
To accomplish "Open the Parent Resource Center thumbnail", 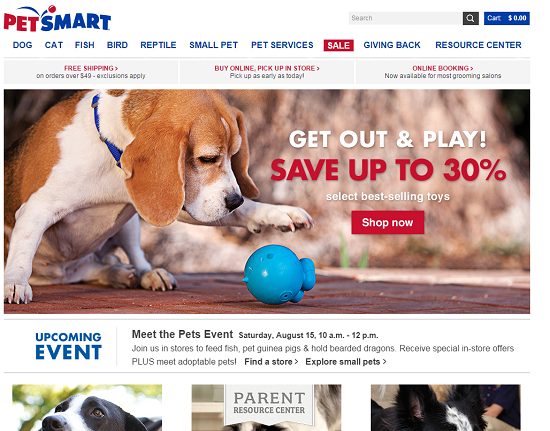I will pyautogui.click(x=266, y=408).
